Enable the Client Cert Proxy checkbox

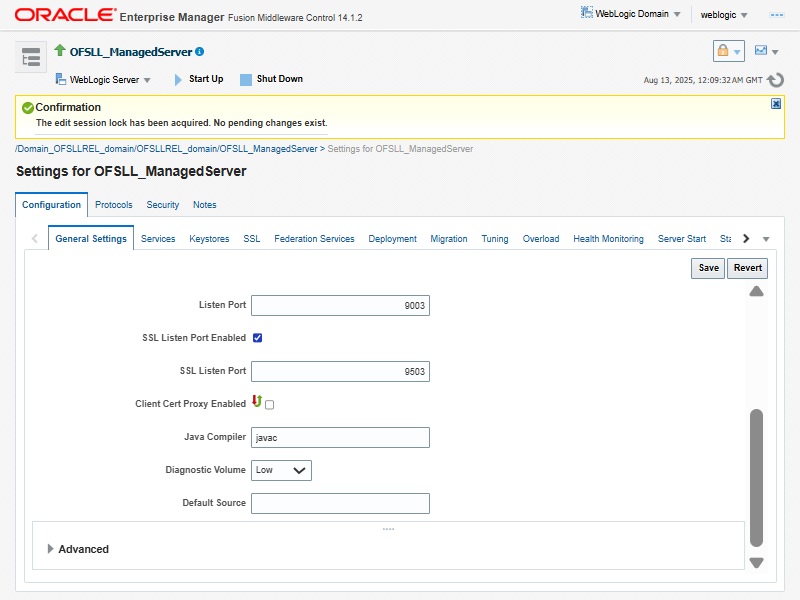(x=269, y=404)
